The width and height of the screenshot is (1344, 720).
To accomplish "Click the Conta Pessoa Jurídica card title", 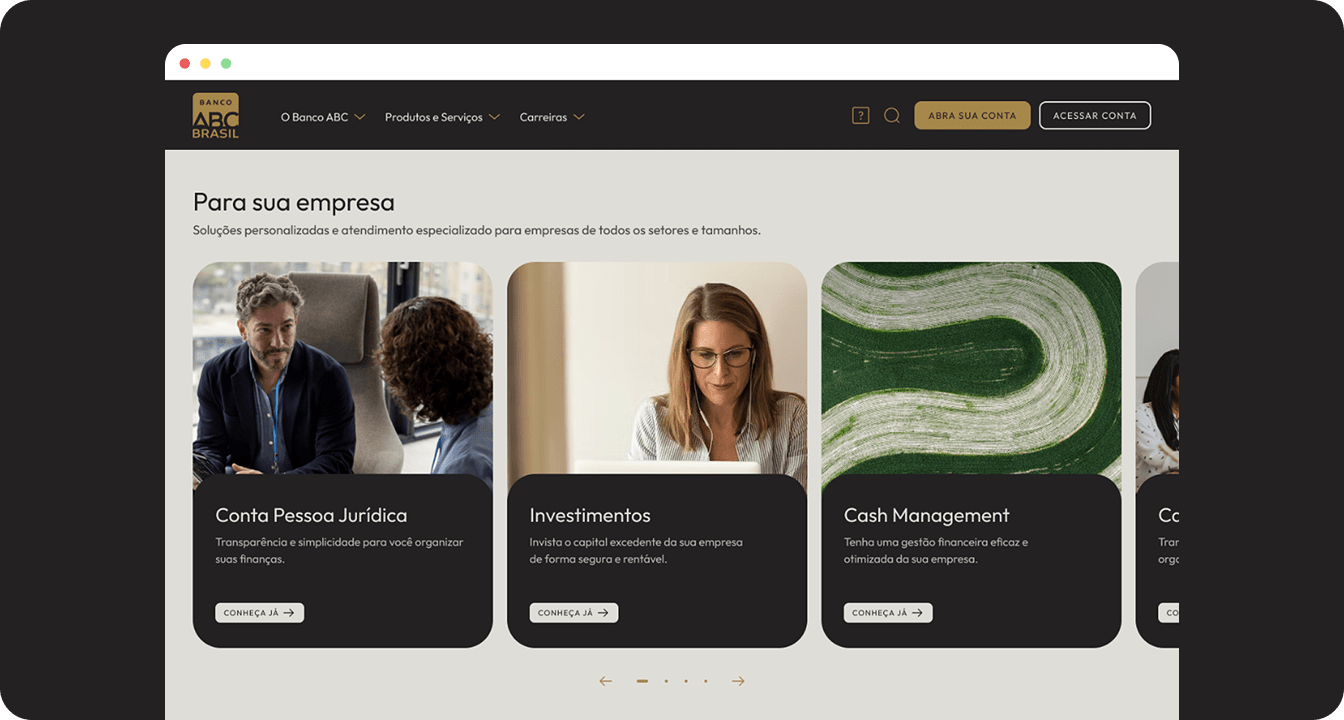I will (311, 516).
